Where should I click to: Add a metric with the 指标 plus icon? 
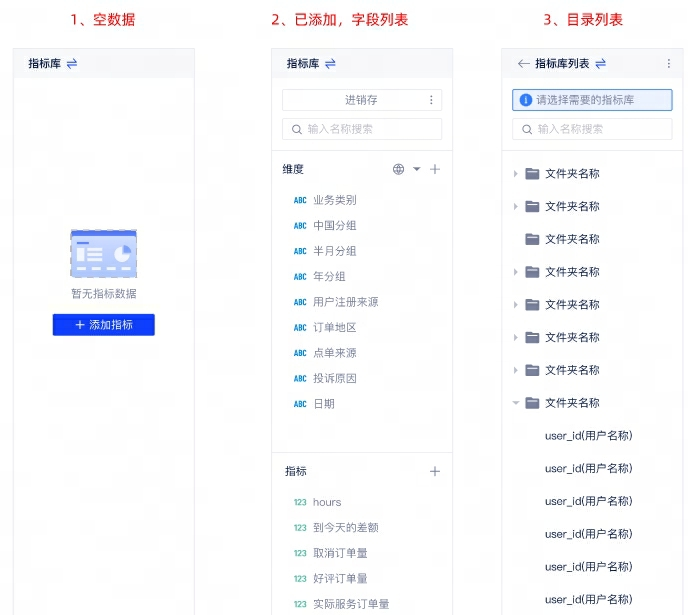435,471
